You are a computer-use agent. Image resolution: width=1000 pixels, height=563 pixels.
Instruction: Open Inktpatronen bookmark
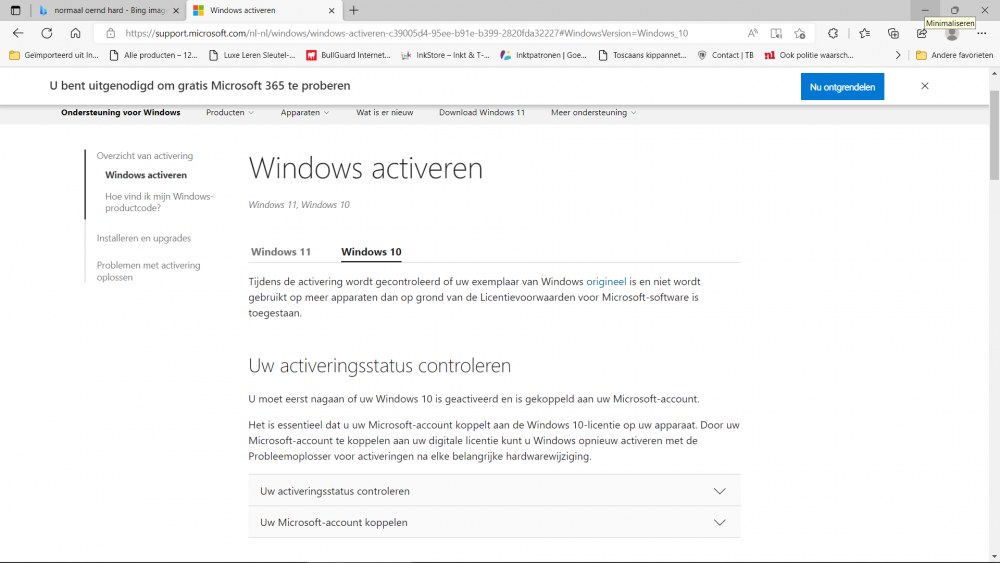coord(544,55)
